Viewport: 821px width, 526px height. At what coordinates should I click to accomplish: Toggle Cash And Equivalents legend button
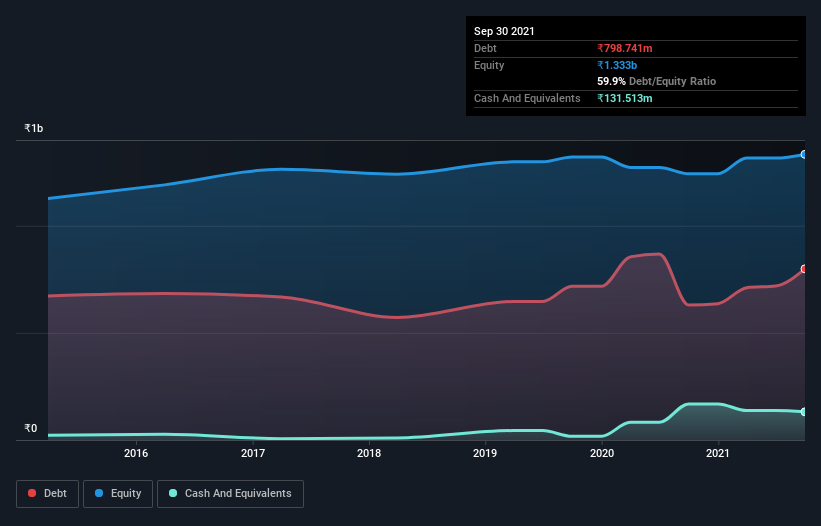tap(230, 494)
